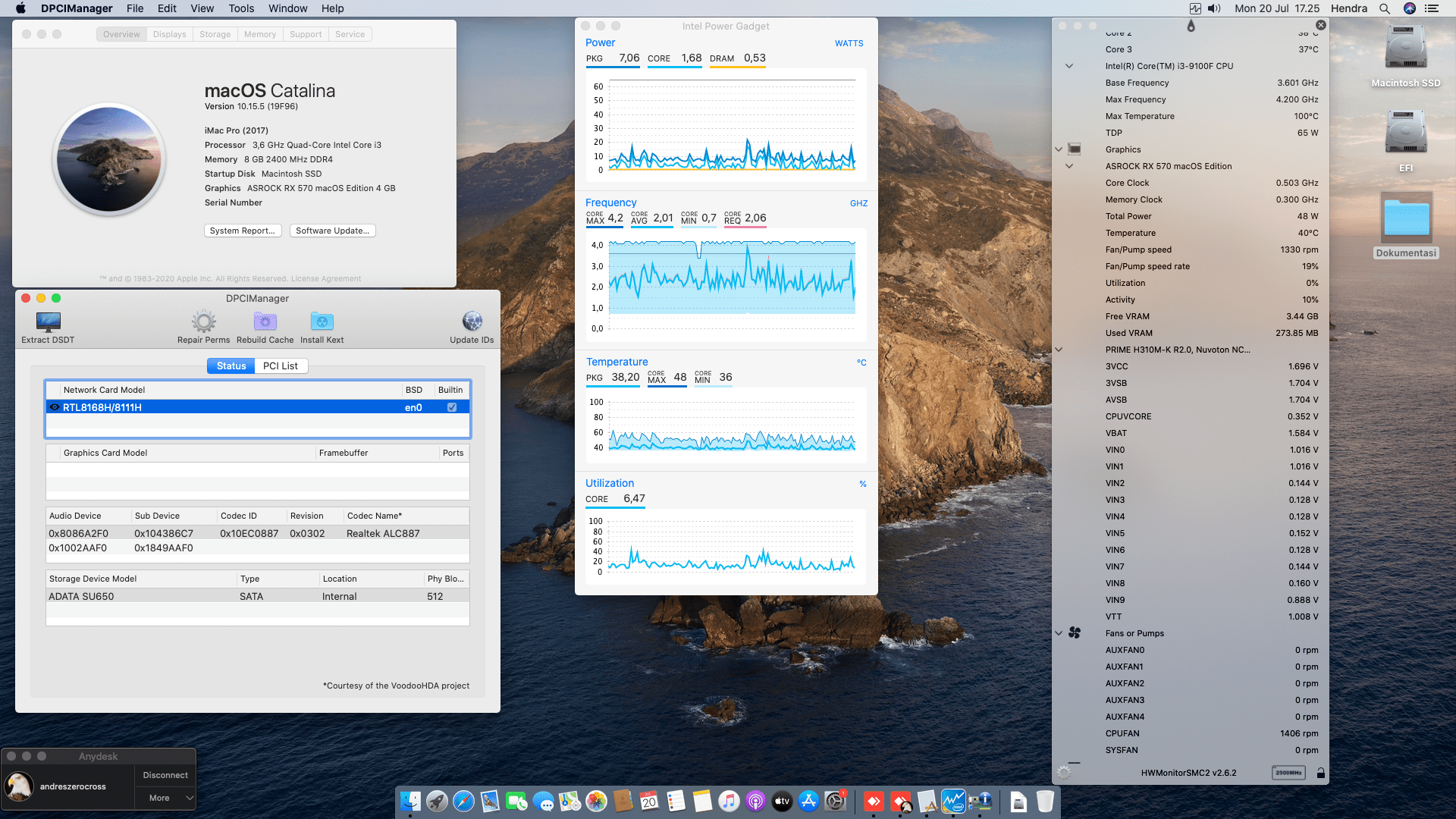Select the 0x1002AAF0 audio device row
Viewport: 1456px width, 819px height.
coord(258,548)
